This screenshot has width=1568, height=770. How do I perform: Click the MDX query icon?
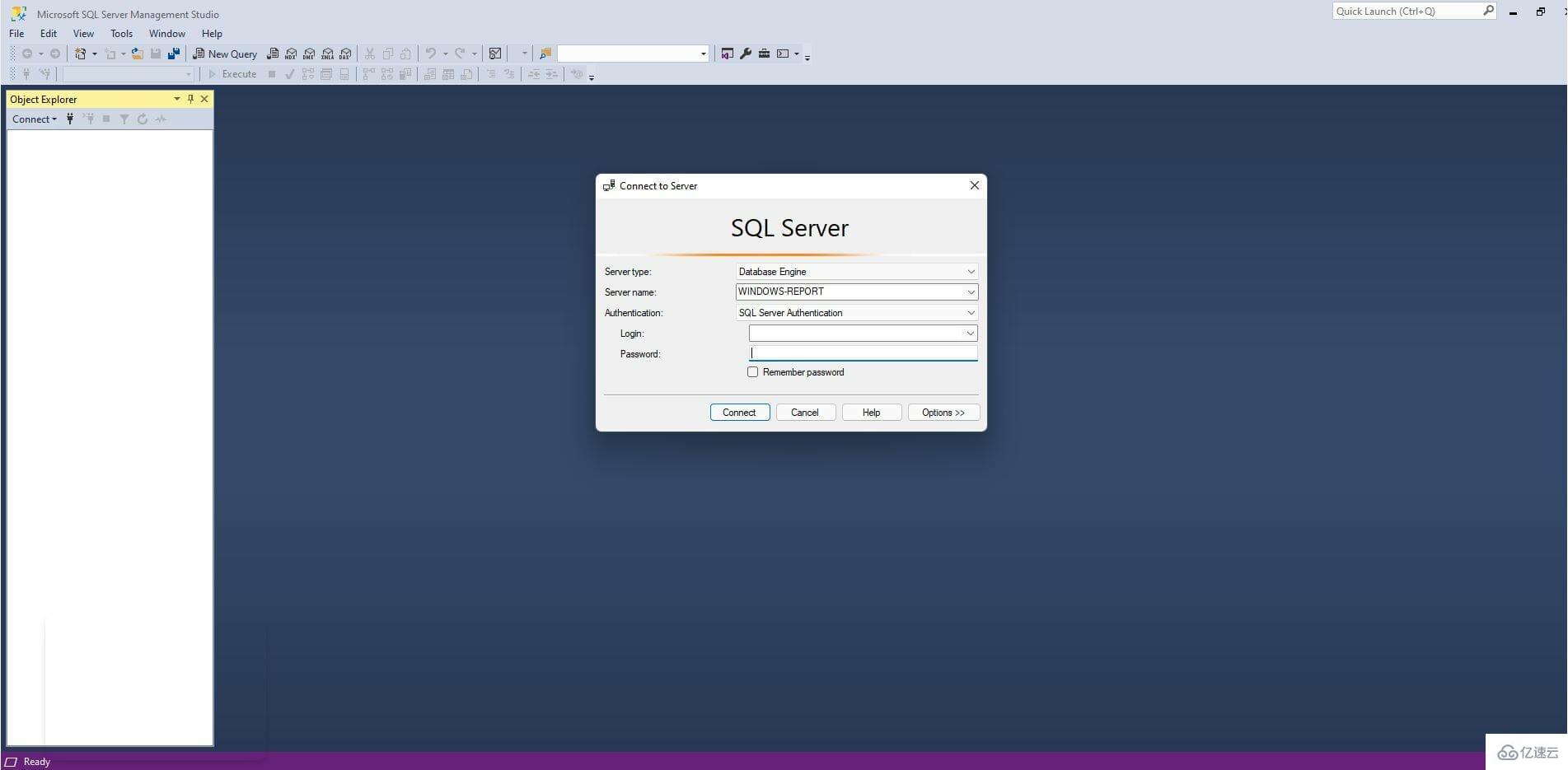(291, 54)
